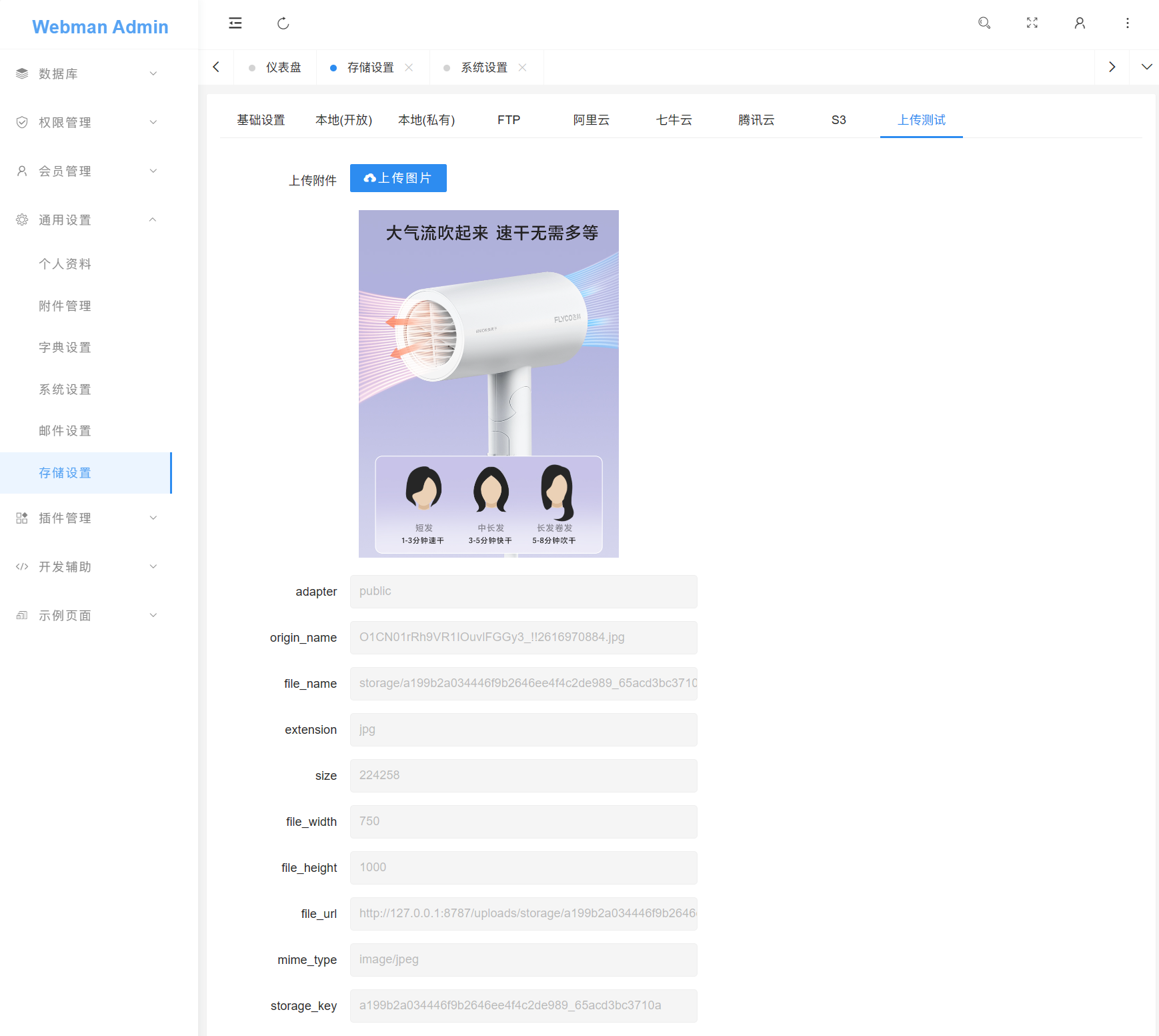Click the extension field showing jpg
The height and width of the screenshot is (1036, 1159).
click(x=523, y=730)
